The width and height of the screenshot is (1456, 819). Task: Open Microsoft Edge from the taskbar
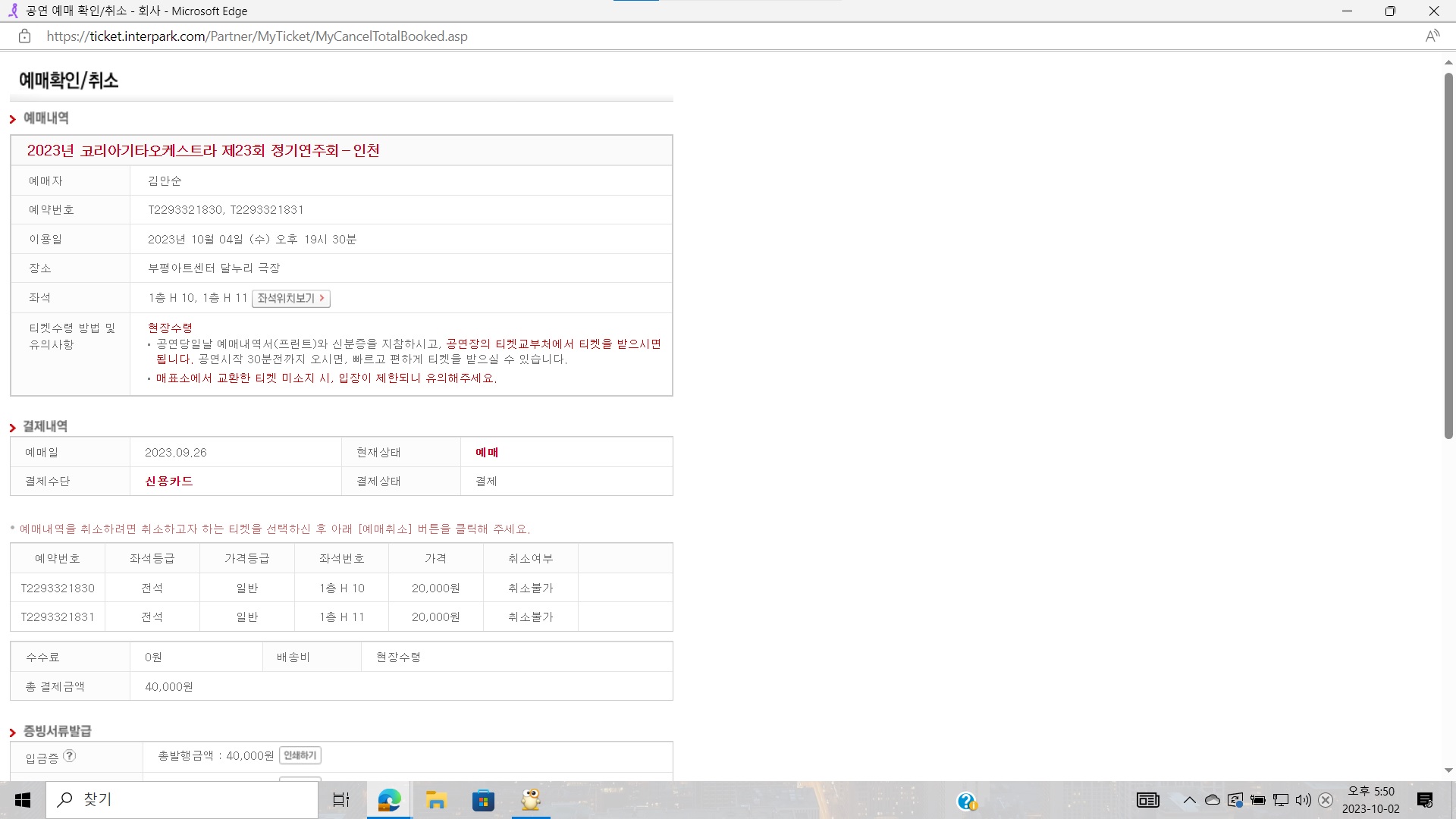point(389,800)
